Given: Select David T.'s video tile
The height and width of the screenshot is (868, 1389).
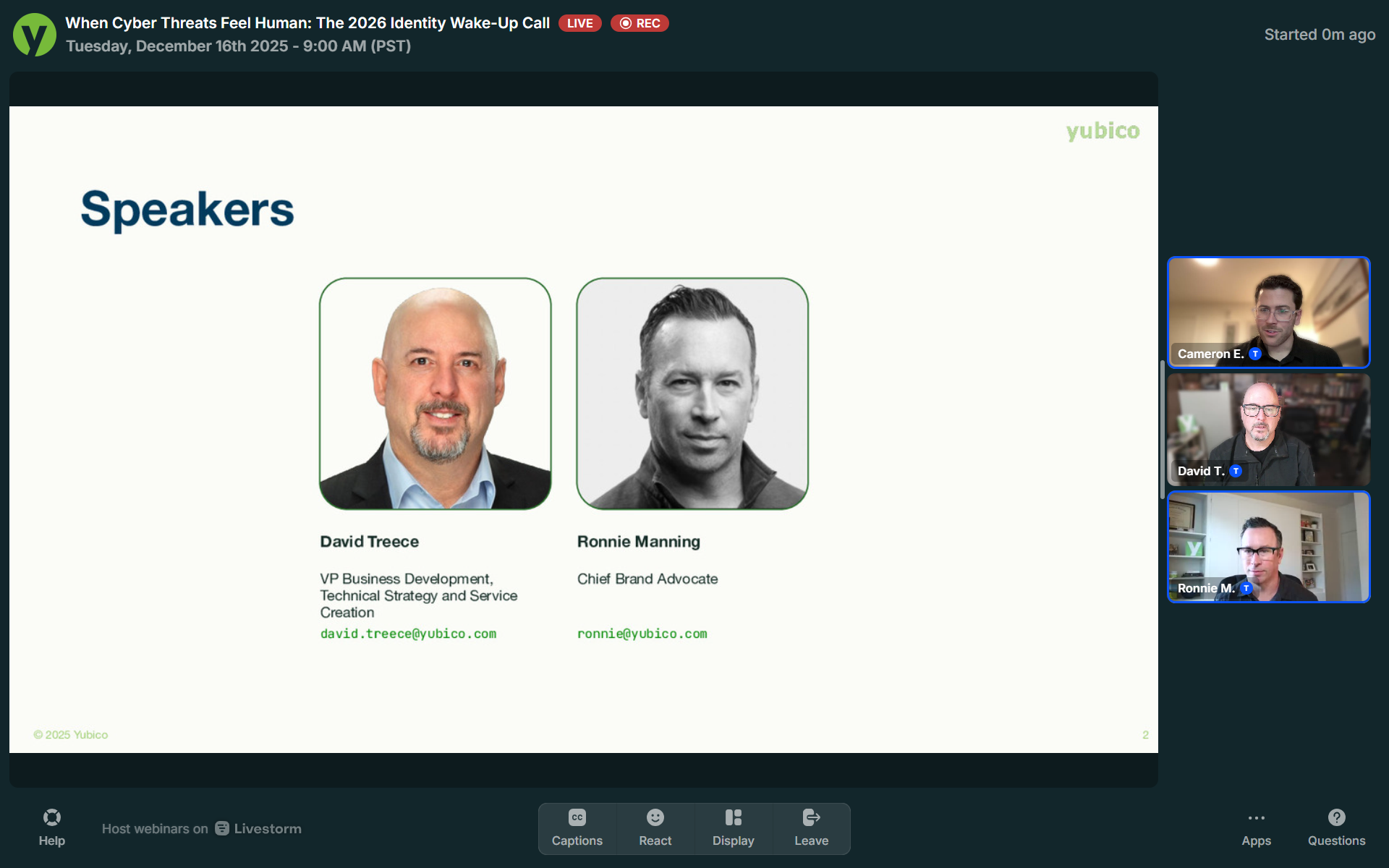Looking at the screenshot, I should pyautogui.click(x=1269, y=430).
